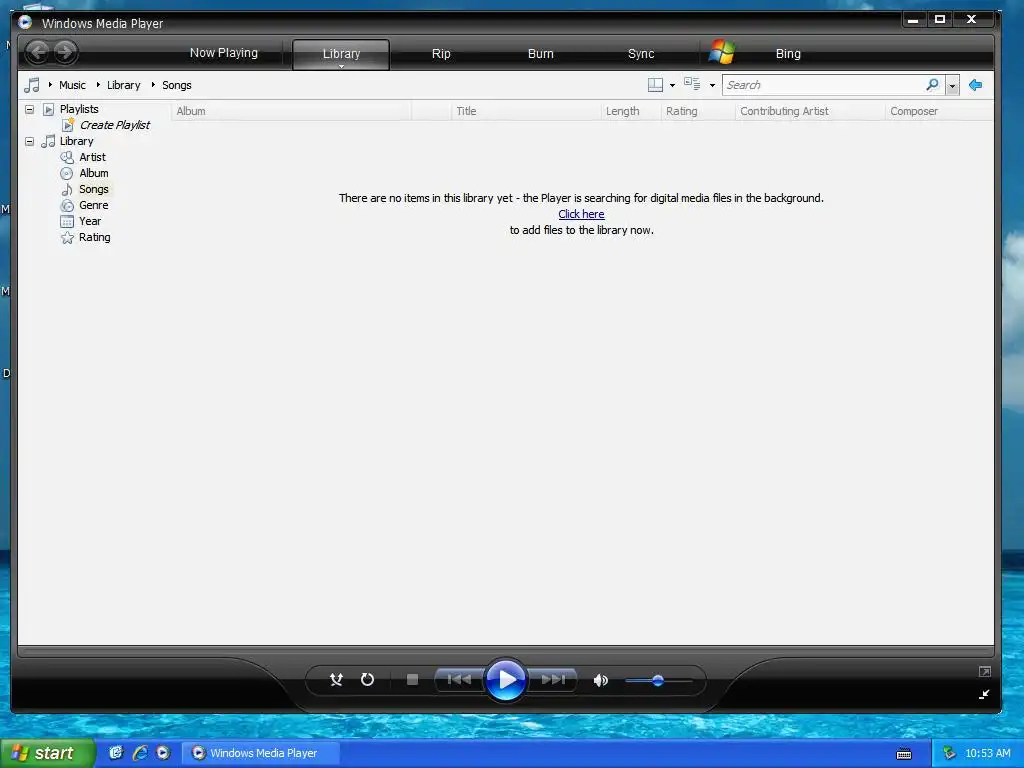Open the Windows start menu
1024x768 pixels.
(48, 753)
